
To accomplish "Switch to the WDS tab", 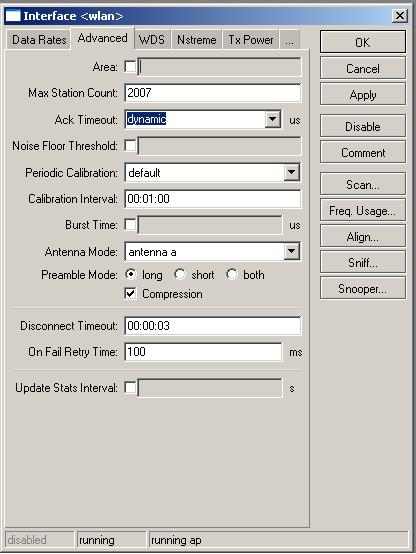I will click(152, 40).
